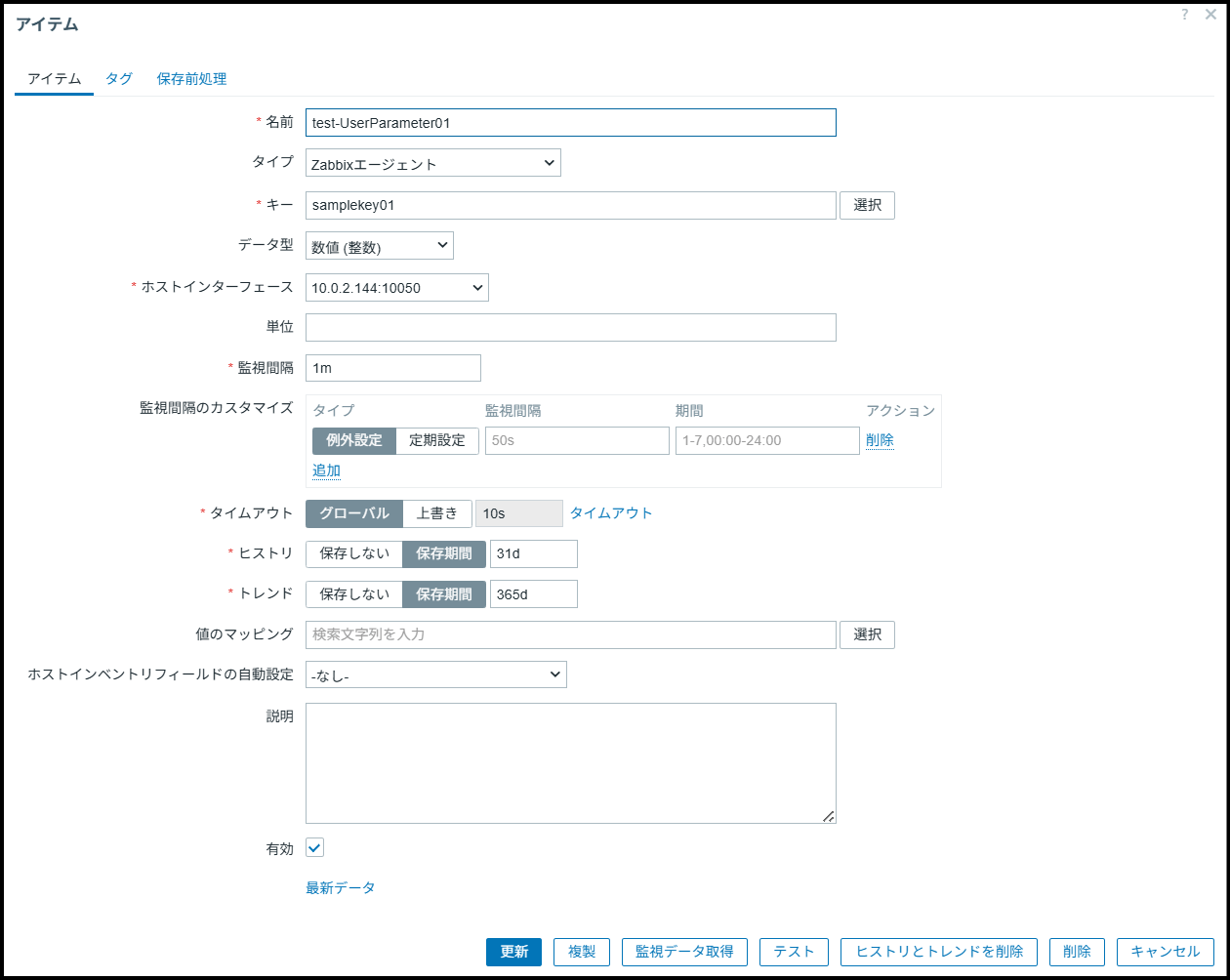This screenshot has width=1230, height=980.
Task: Click 追加 link under custom intervals
Action: 326,470
